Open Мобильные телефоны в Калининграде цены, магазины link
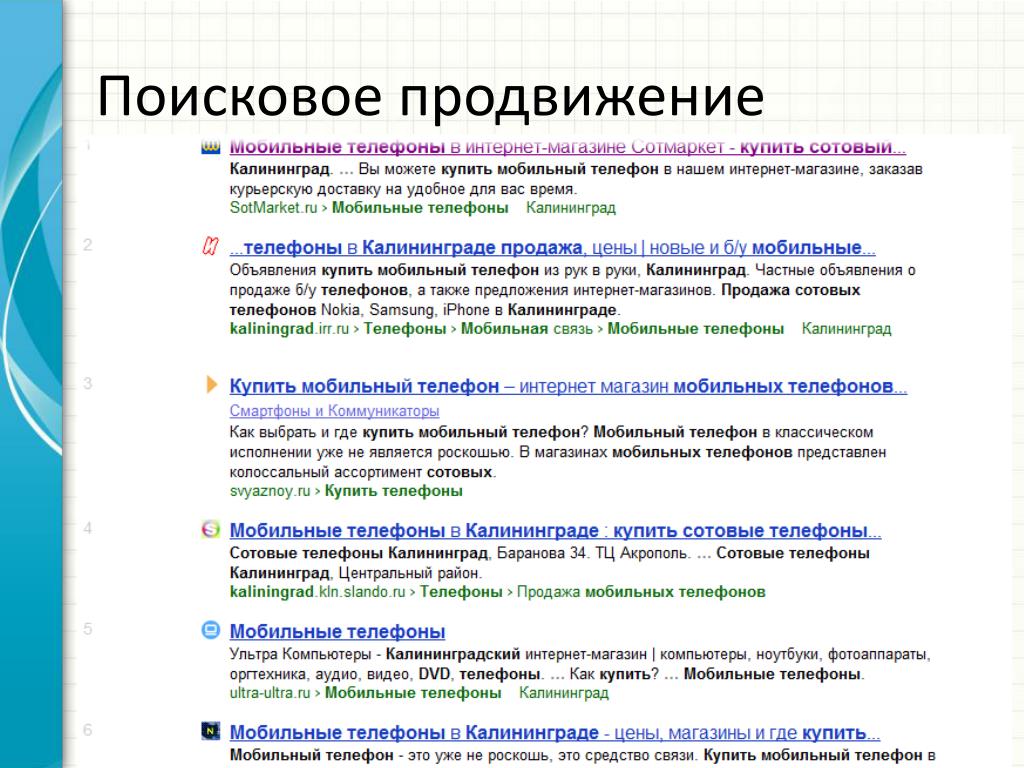Screen dimensions: 1024x768 tap(554, 733)
